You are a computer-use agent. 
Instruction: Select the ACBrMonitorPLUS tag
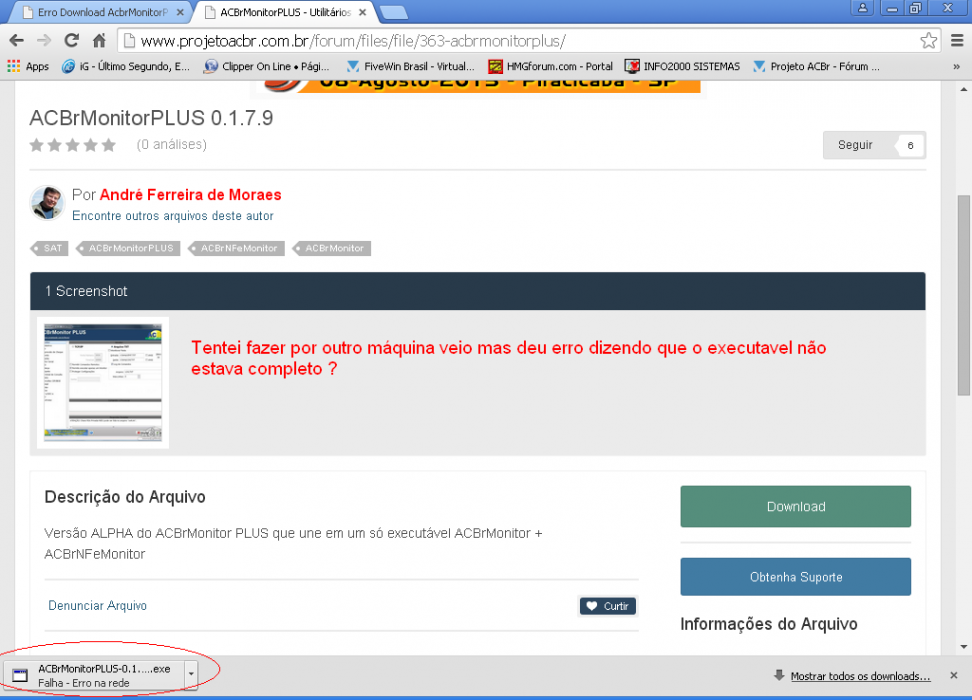click(128, 248)
